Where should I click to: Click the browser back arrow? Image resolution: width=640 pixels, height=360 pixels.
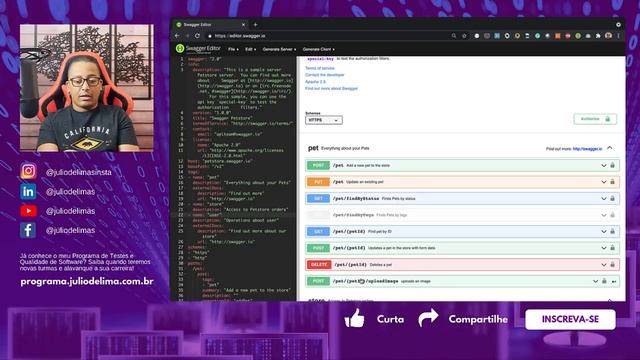[x=177, y=36]
